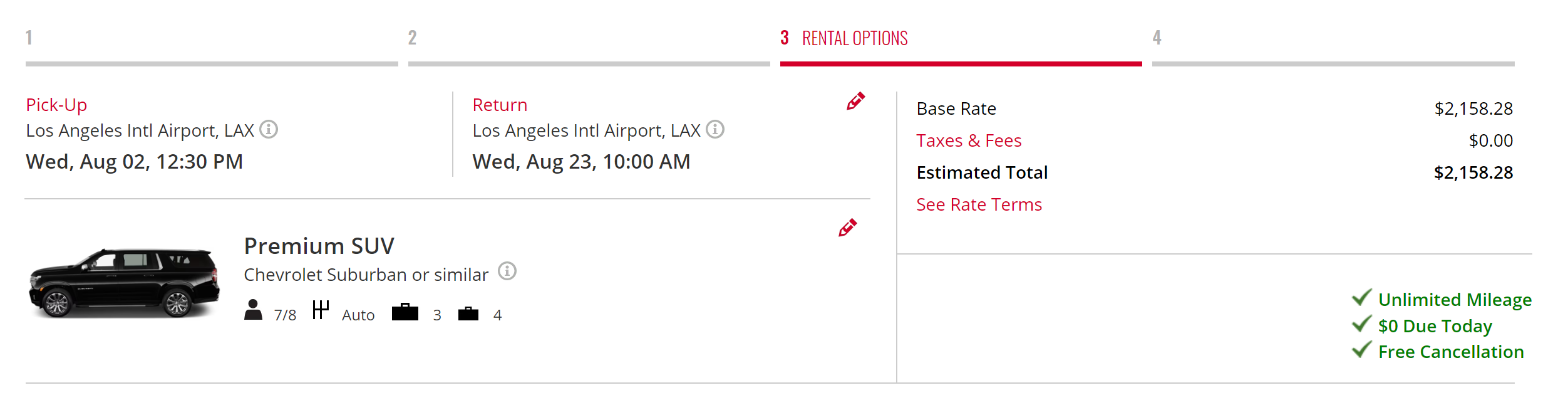Viewport: 1568px width, 400px height.
Task: Open the info icon beside pick-up location
Action: 269,129
